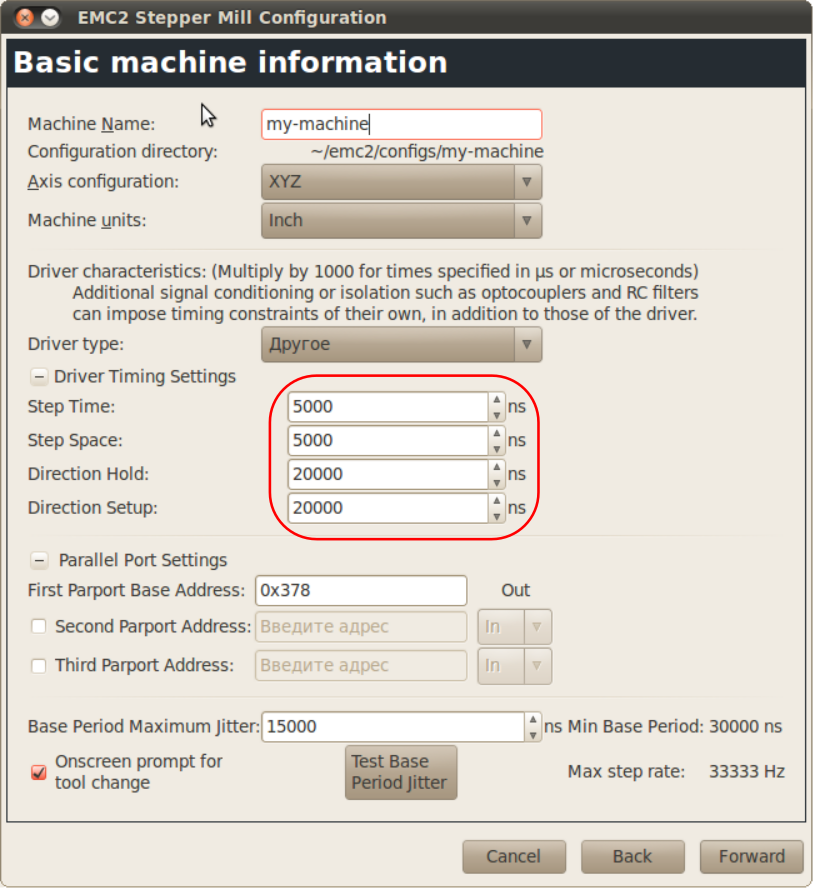Decrease Direction Hold with down arrow
Viewport: 813px width, 888px height.
pyautogui.click(x=497, y=482)
